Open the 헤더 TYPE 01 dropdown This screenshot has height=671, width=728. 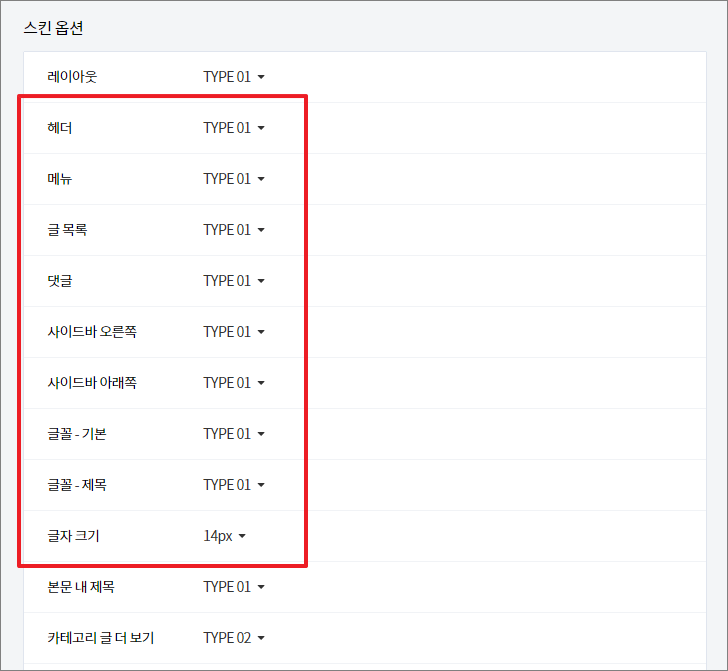click(x=234, y=128)
